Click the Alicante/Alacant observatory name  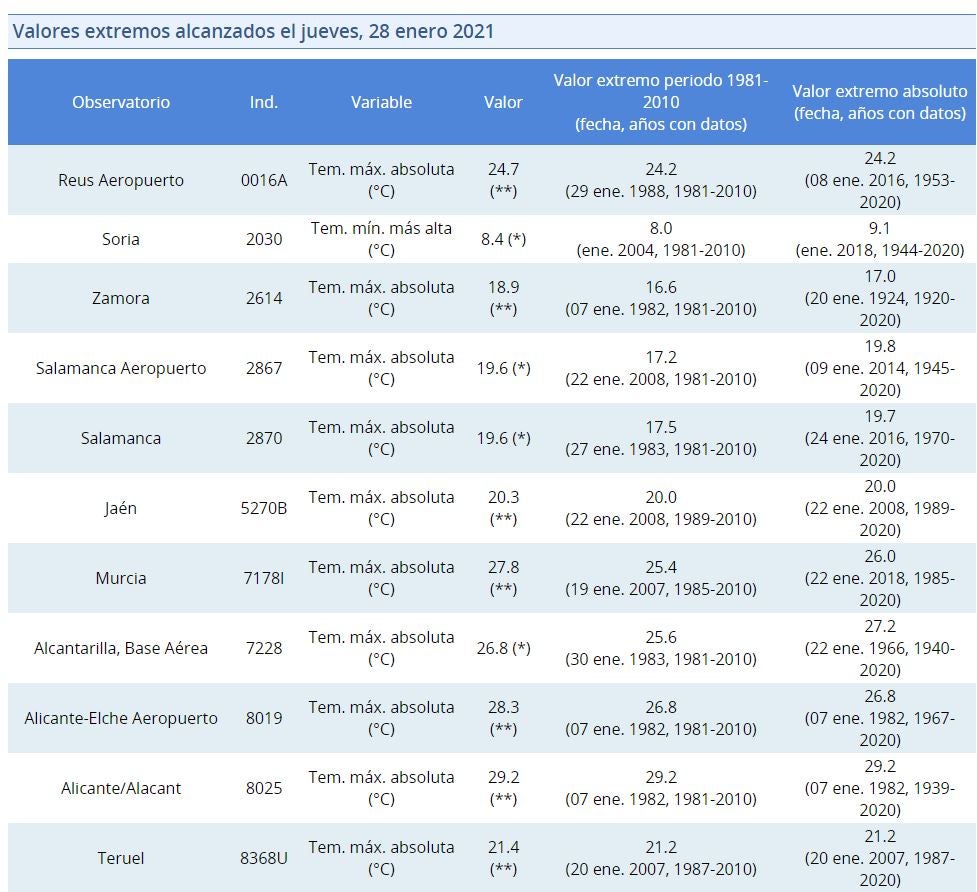[x=121, y=788]
